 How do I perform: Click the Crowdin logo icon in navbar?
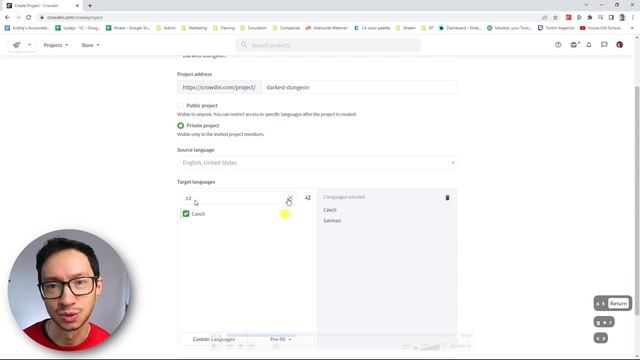17,45
